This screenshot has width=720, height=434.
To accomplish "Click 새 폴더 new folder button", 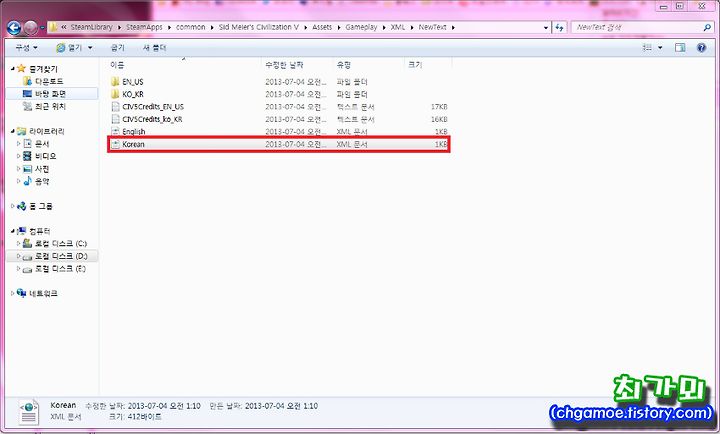I will click(154, 48).
